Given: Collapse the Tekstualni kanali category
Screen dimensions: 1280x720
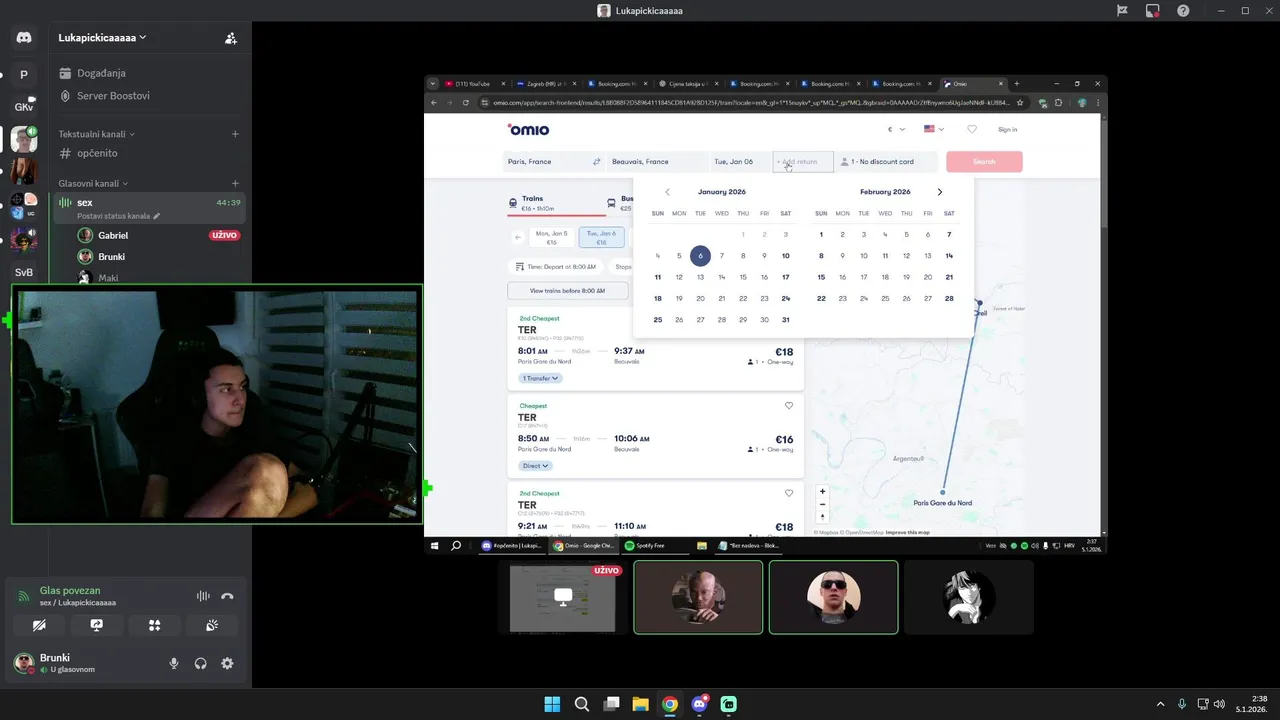Looking at the screenshot, I should point(96,134).
